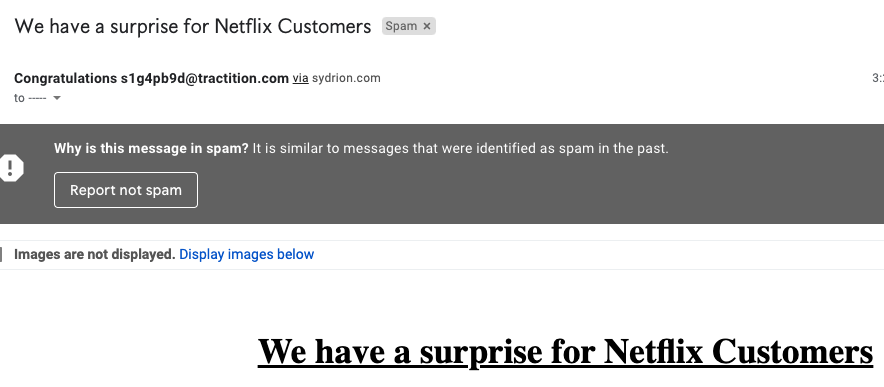Viewport: 884px width, 387px height.
Task: Click the "Why is this message in spam?" text
Action: point(151,149)
